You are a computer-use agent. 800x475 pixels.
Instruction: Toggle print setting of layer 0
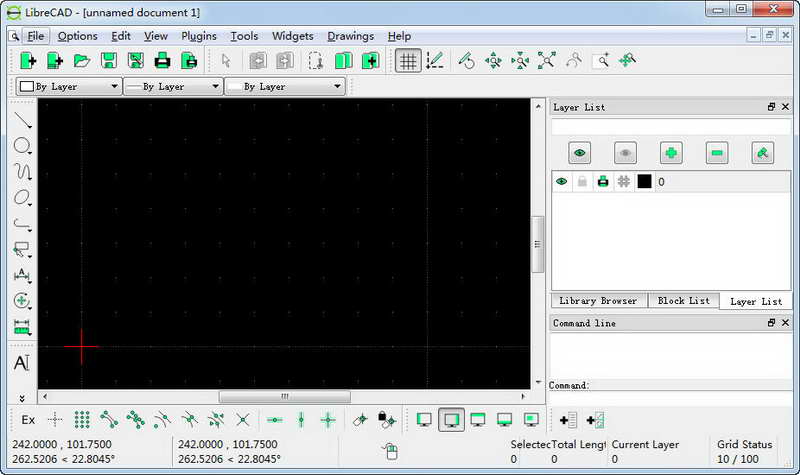click(x=603, y=182)
